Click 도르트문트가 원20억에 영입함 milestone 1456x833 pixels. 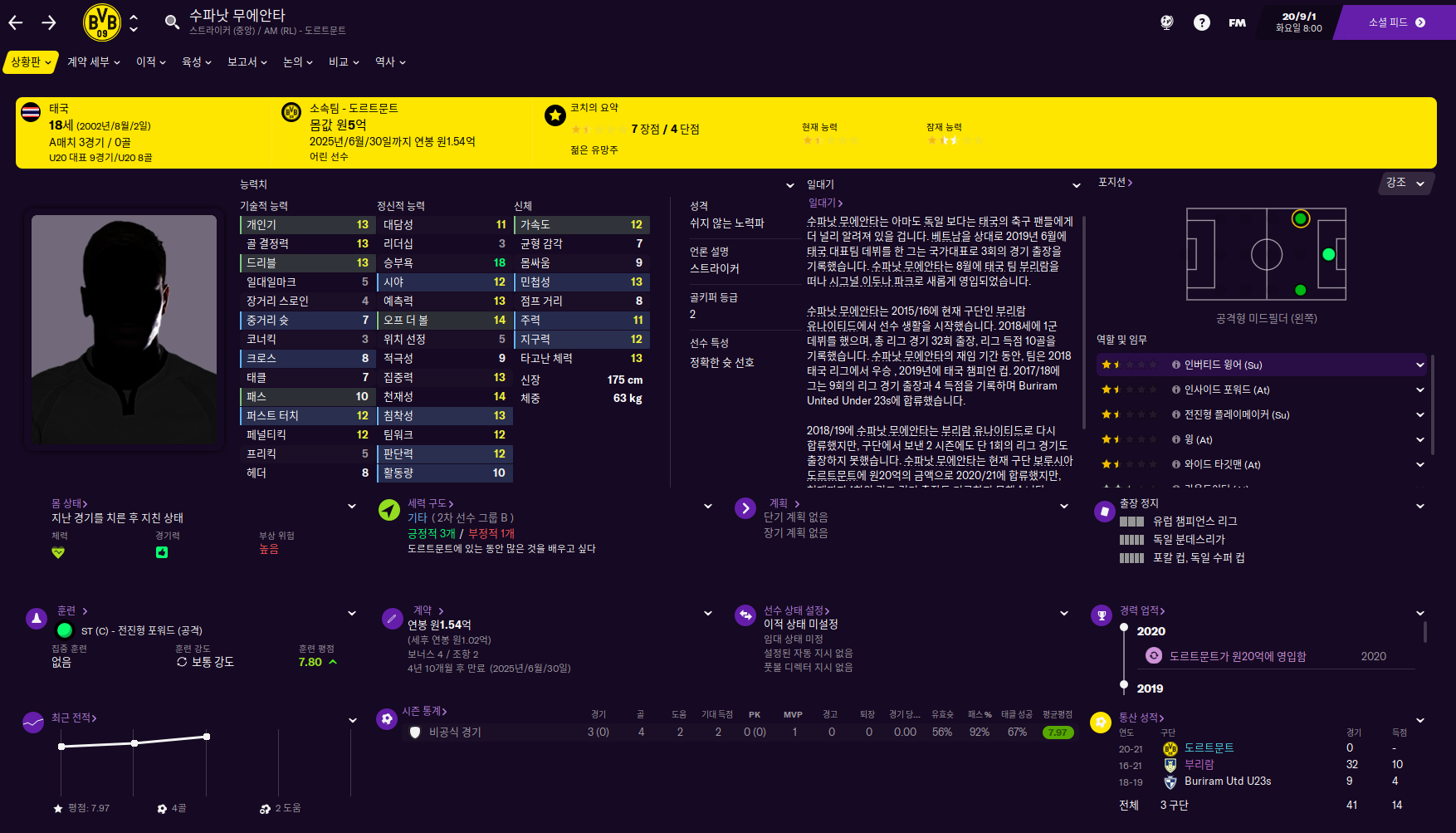click(x=1237, y=656)
